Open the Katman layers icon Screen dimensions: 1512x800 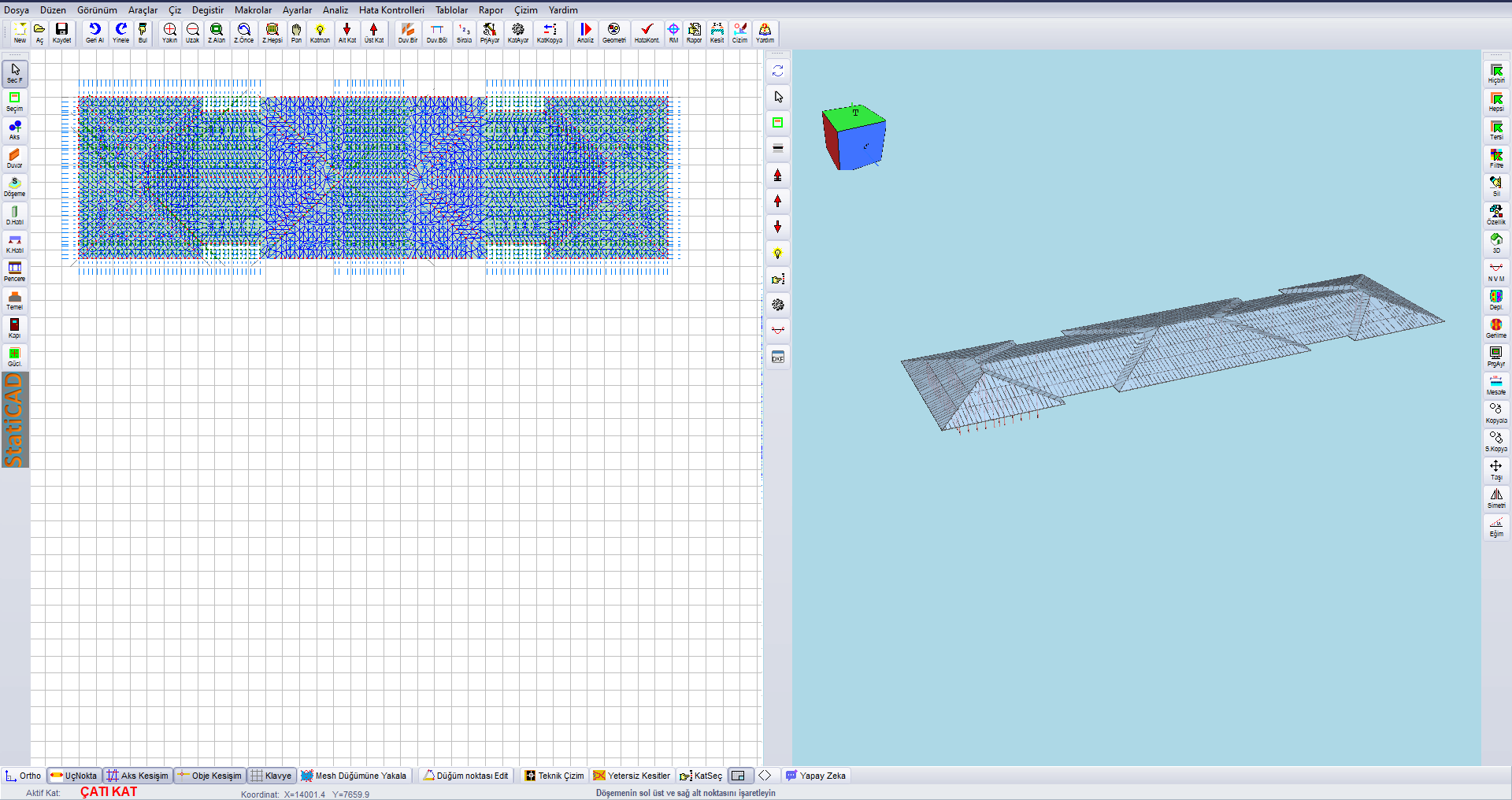(320, 33)
